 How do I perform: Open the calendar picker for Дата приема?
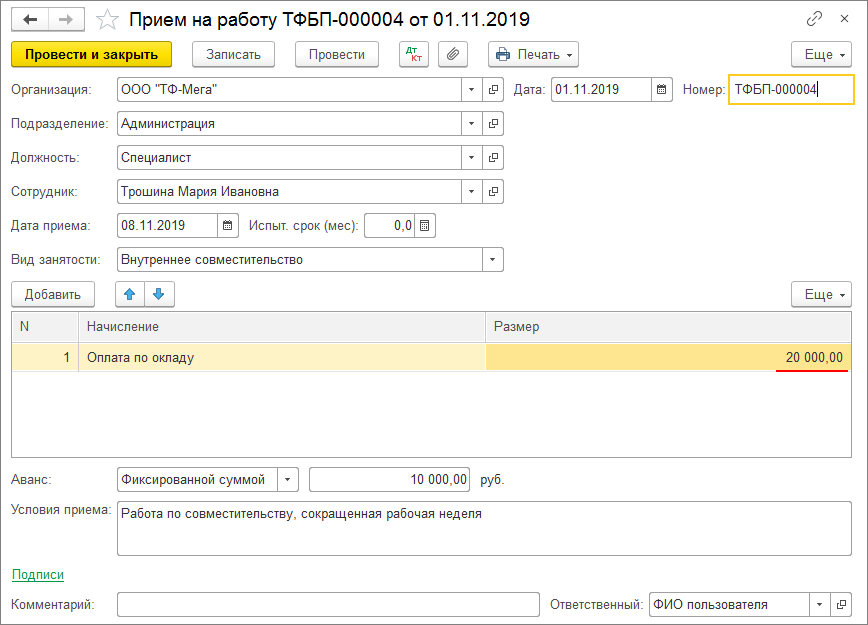(x=228, y=226)
